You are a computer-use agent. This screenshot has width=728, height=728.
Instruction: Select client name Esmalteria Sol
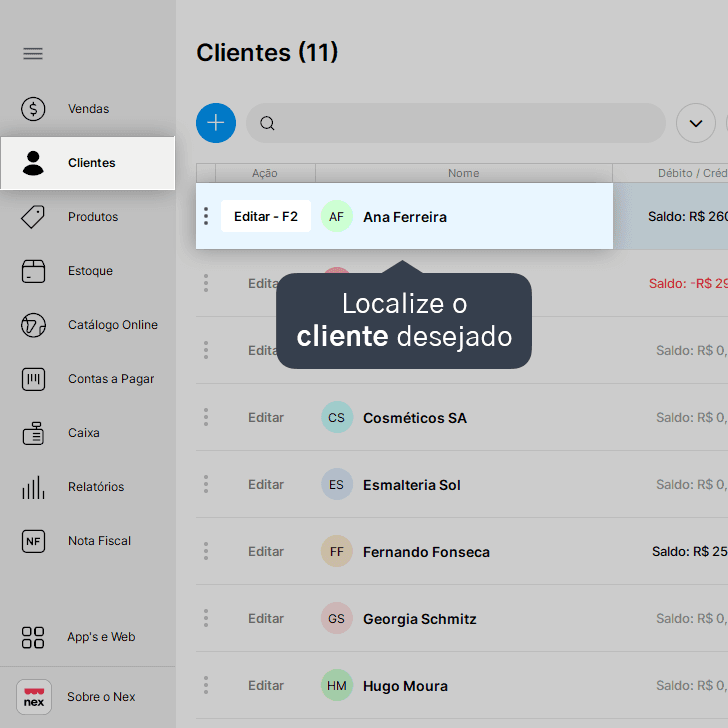412,485
